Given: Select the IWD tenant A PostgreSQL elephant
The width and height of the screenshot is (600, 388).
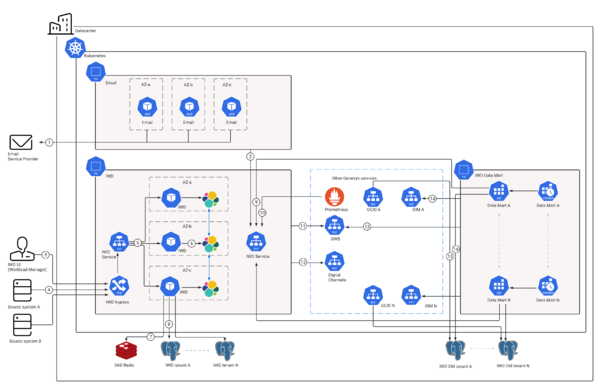Looking at the screenshot, I should 171,351.
